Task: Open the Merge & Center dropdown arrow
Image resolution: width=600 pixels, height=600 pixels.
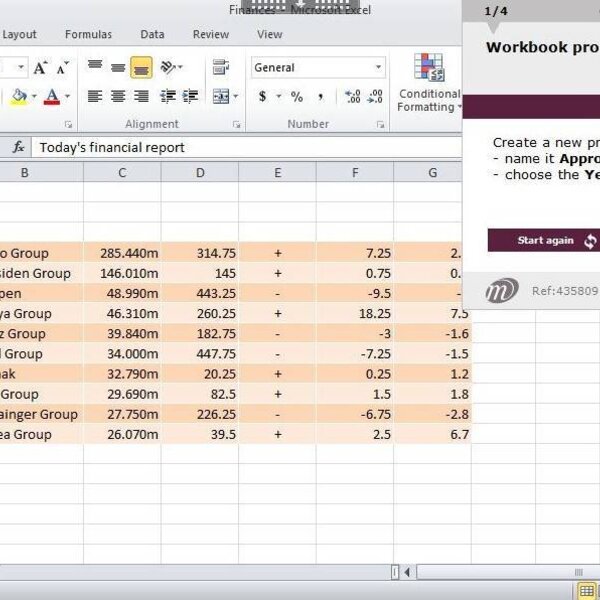Action: [236, 96]
